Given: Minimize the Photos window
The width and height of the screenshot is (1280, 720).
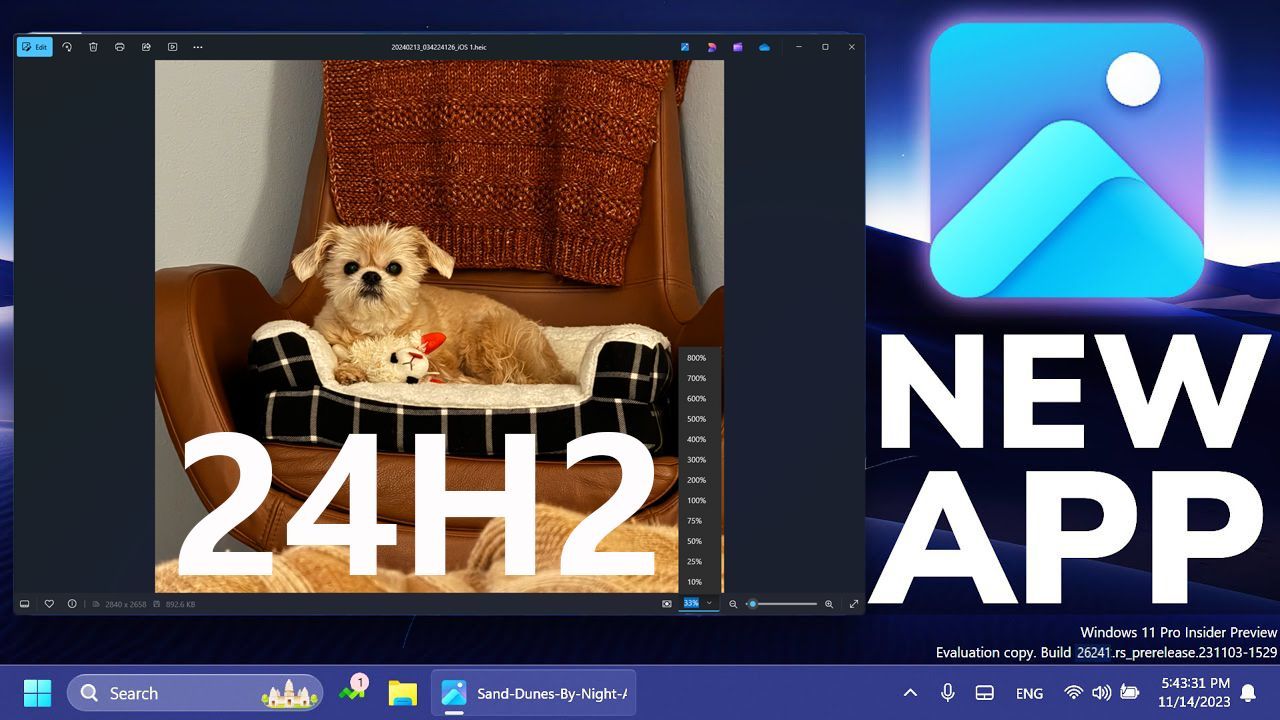Looking at the screenshot, I should coord(798,47).
